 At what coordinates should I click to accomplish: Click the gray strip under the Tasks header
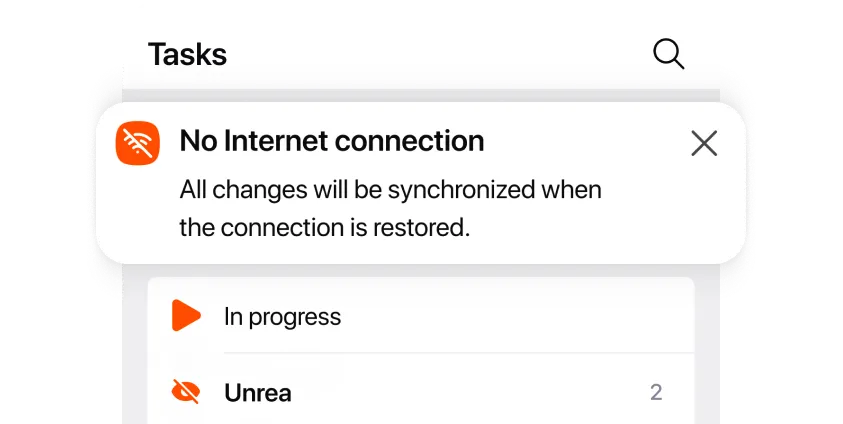[420, 94]
